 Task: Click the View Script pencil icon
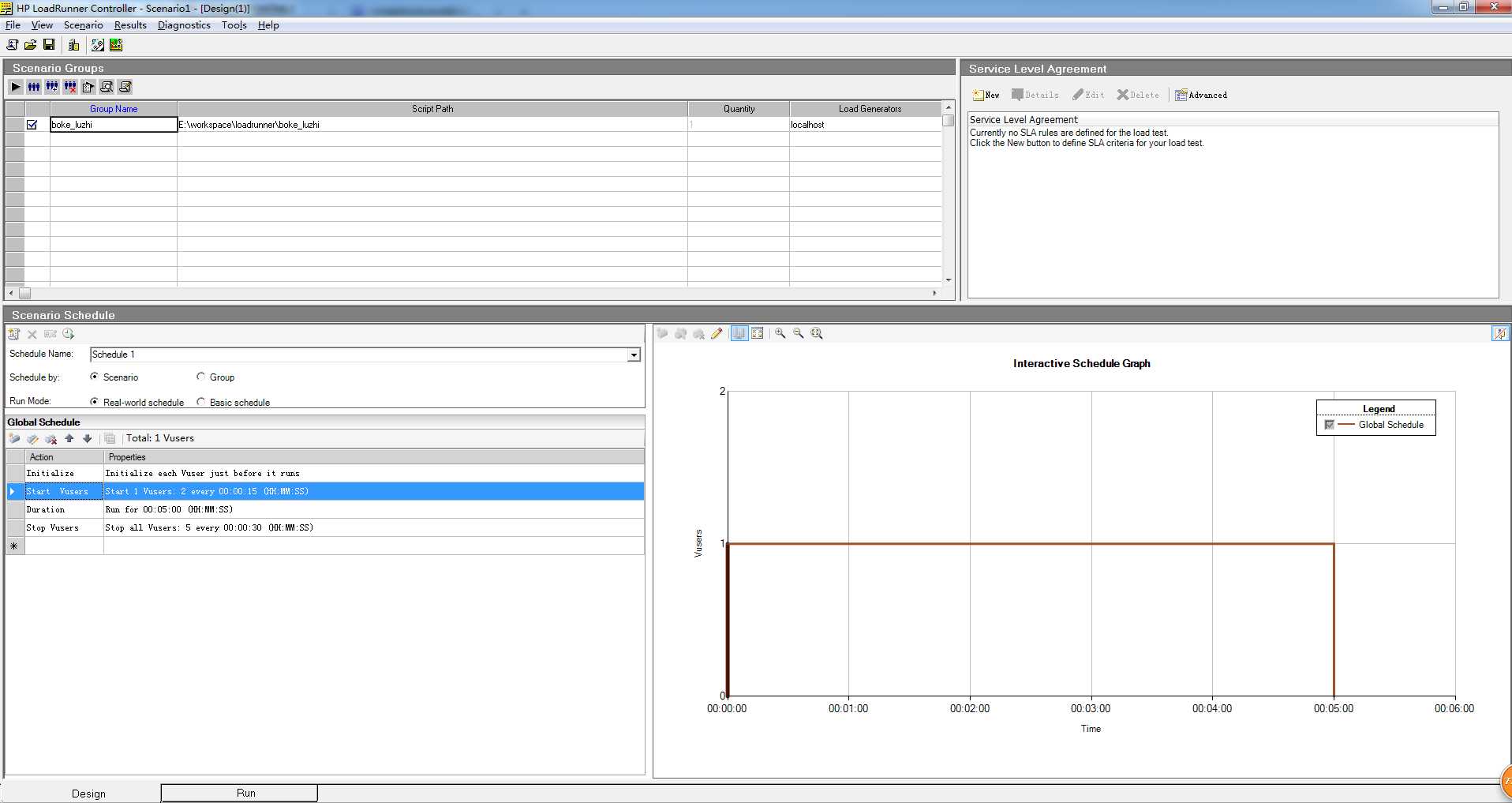tap(125, 87)
